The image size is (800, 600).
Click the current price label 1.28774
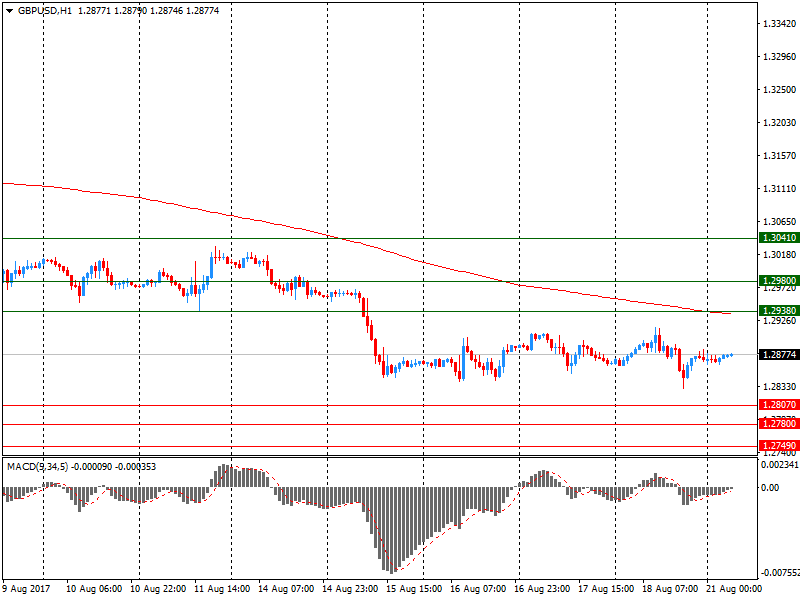point(779,355)
